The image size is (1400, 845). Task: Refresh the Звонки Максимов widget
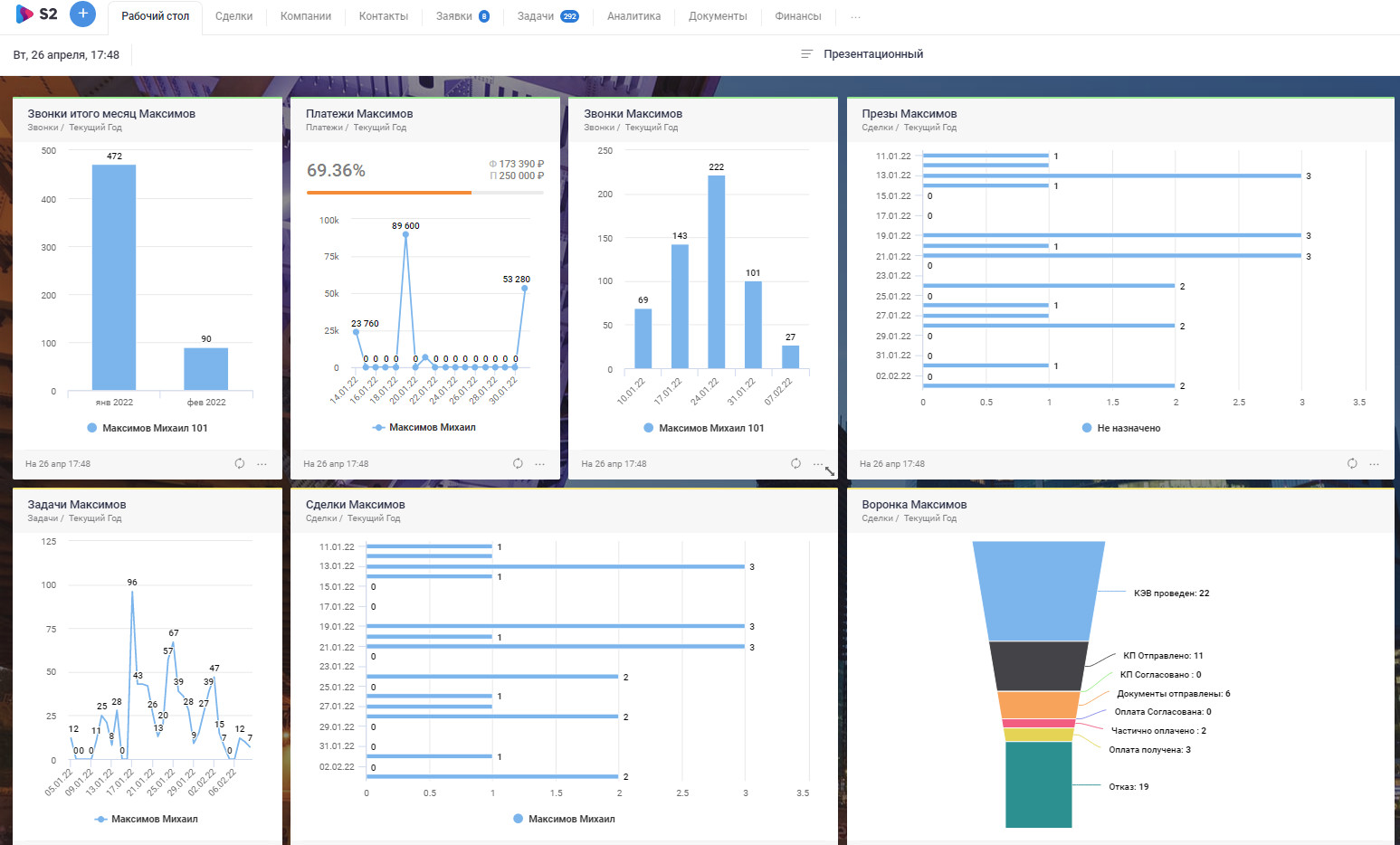795,463
